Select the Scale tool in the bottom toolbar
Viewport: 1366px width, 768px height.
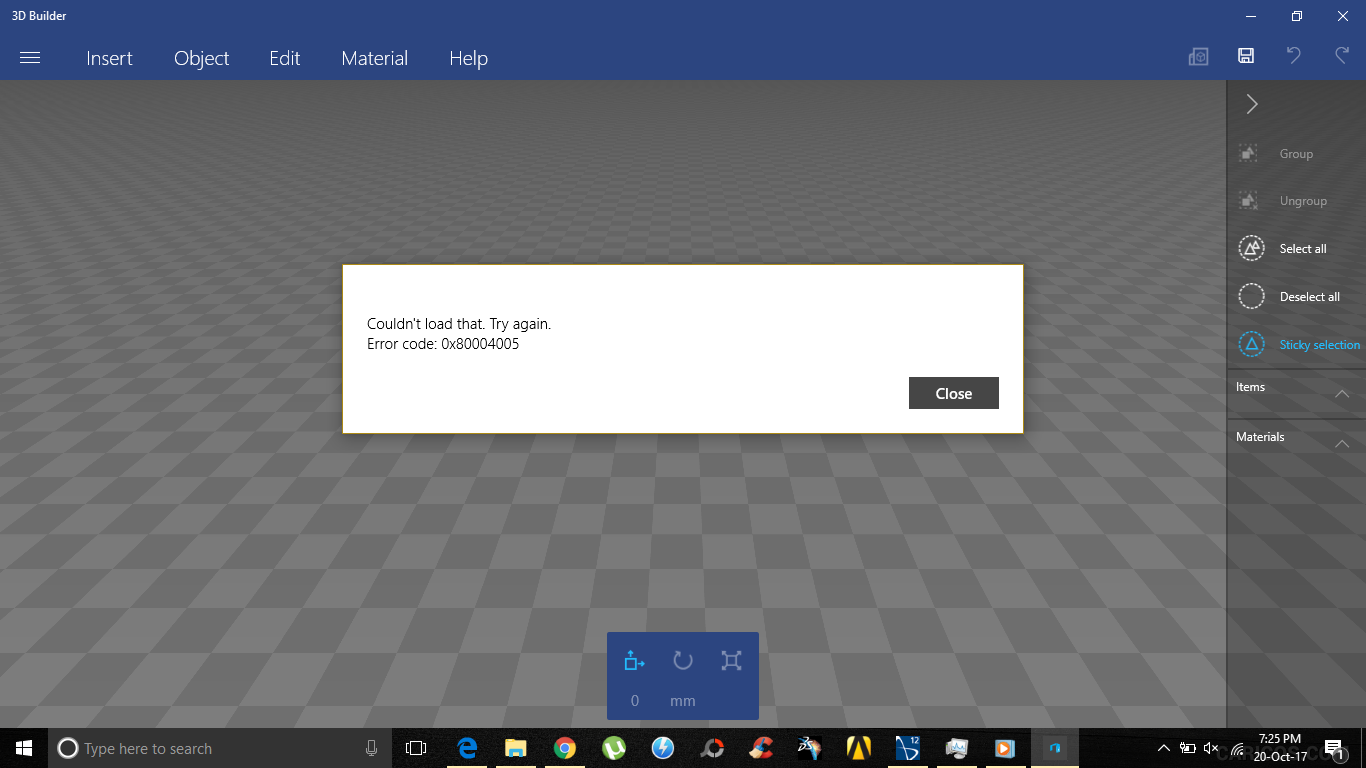(x=731, y=660)
